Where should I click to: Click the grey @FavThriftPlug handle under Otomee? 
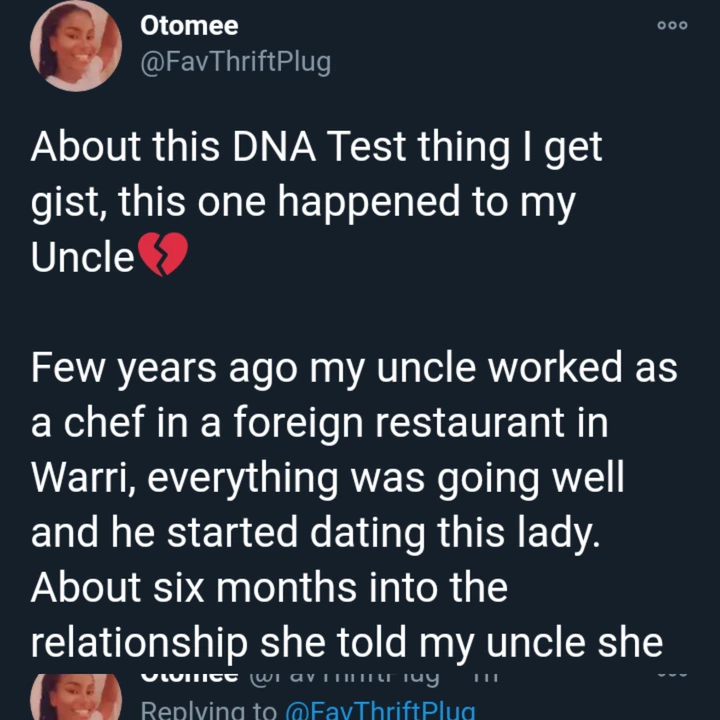(236, 62)
